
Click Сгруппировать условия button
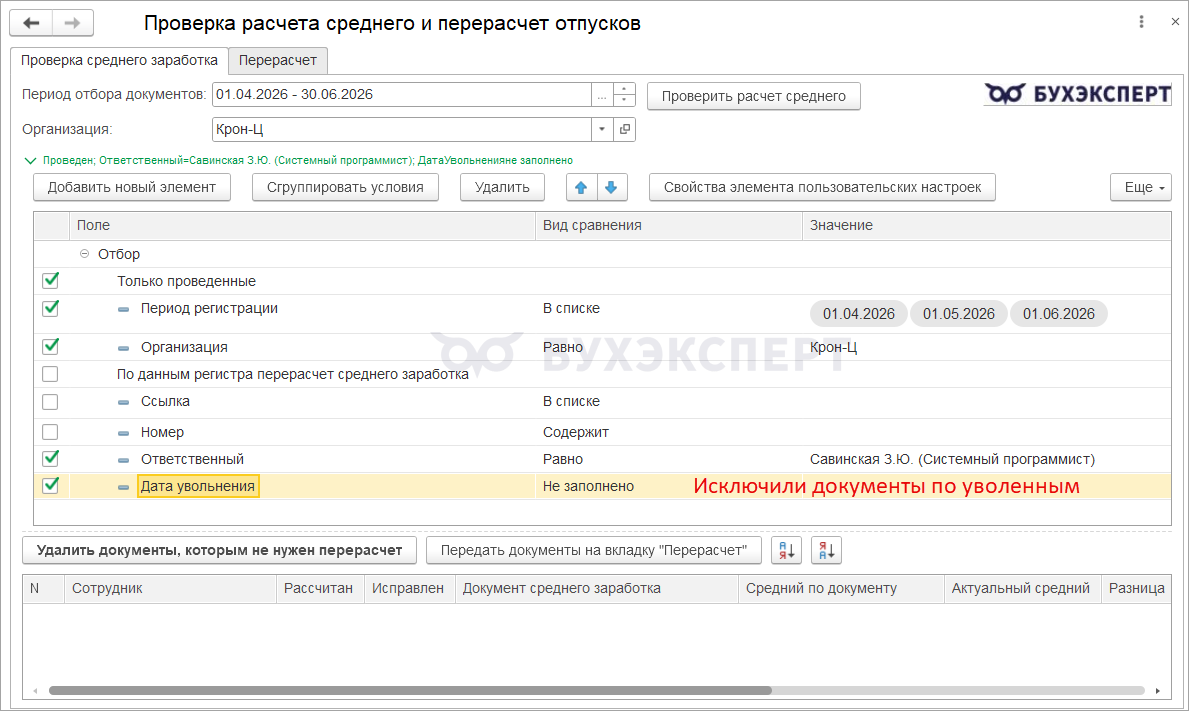coord(345,187)
